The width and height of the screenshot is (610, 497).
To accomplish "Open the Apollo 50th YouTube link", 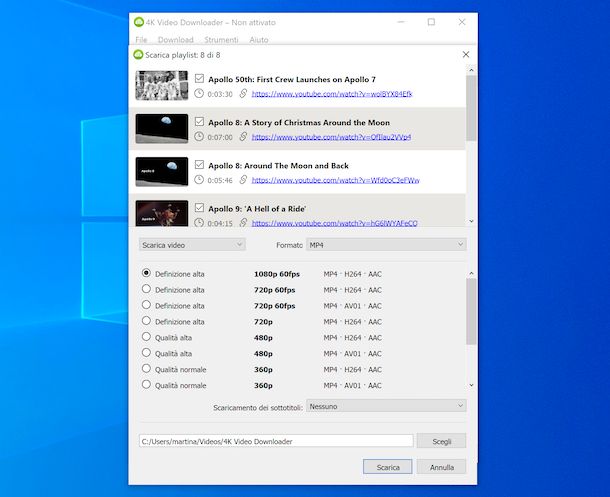I will pyautogui.click(x=332, y=94).
